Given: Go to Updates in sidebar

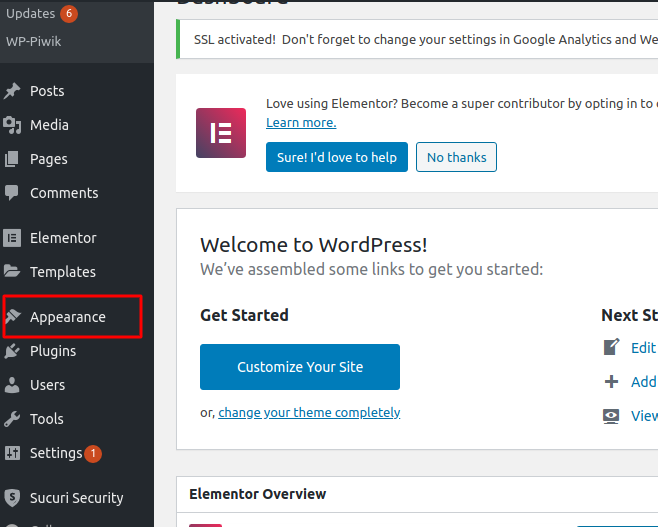Looking at the screenshot, I should click(x=31, y=13).
